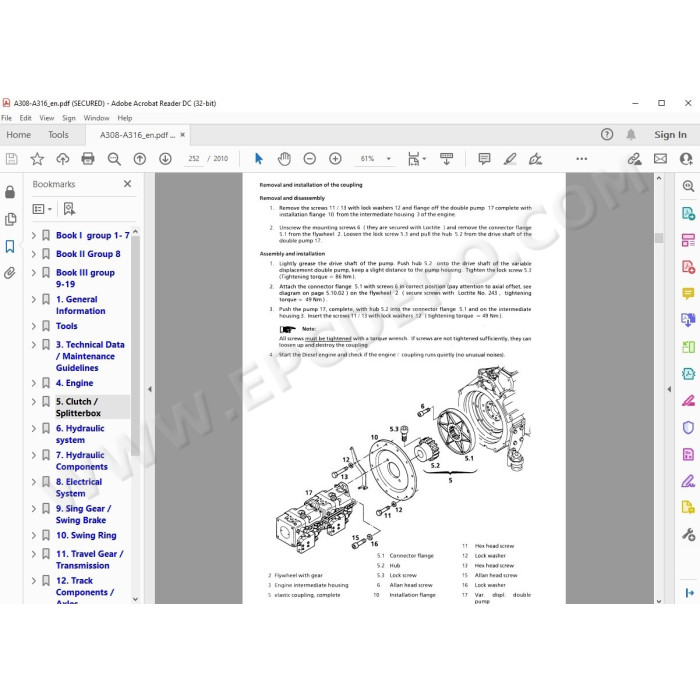
Task: Open the Sign document tool
Action: click(535, 158)
